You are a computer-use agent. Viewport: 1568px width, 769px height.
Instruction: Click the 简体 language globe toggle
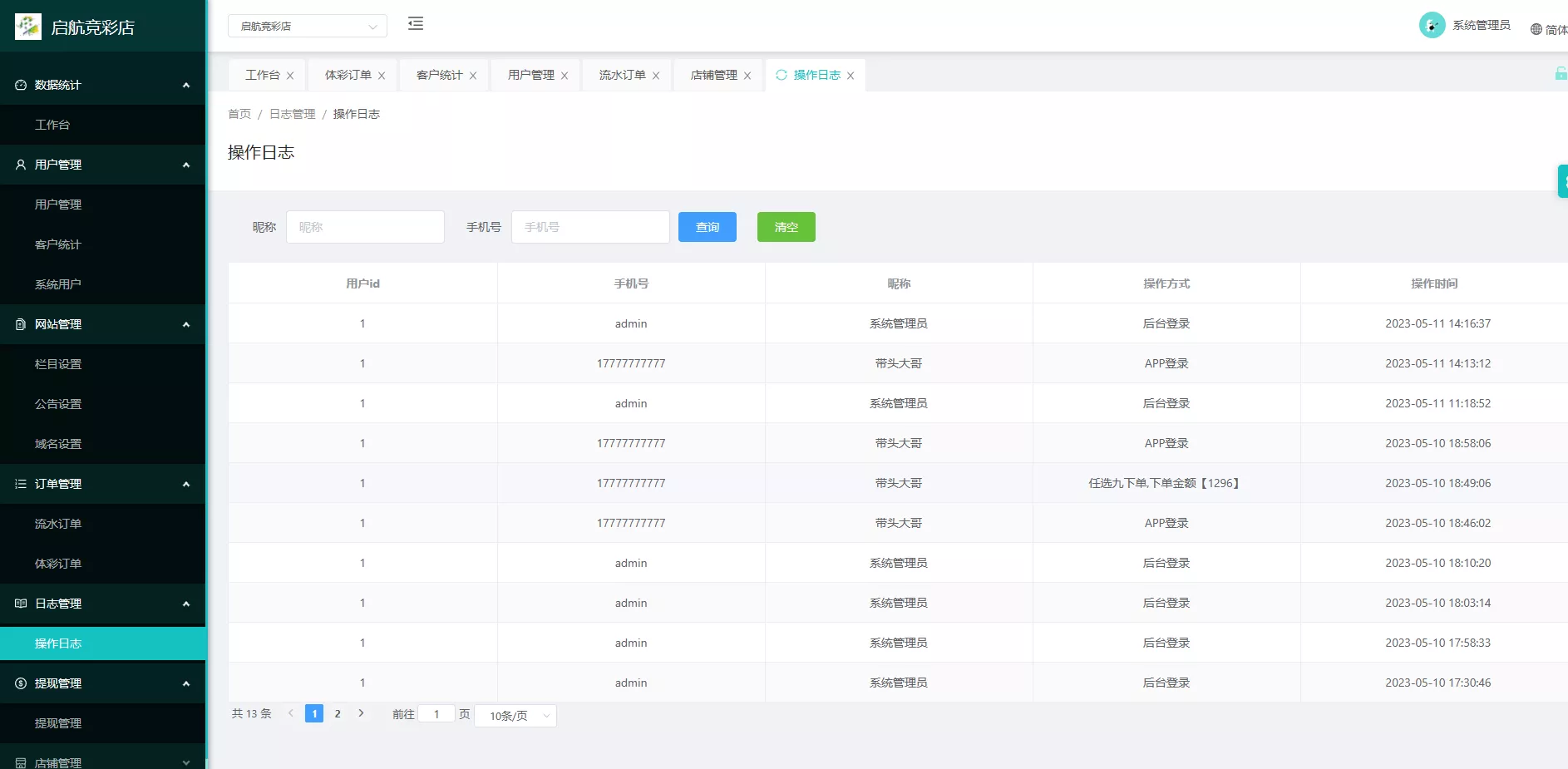click(1536, 27)
